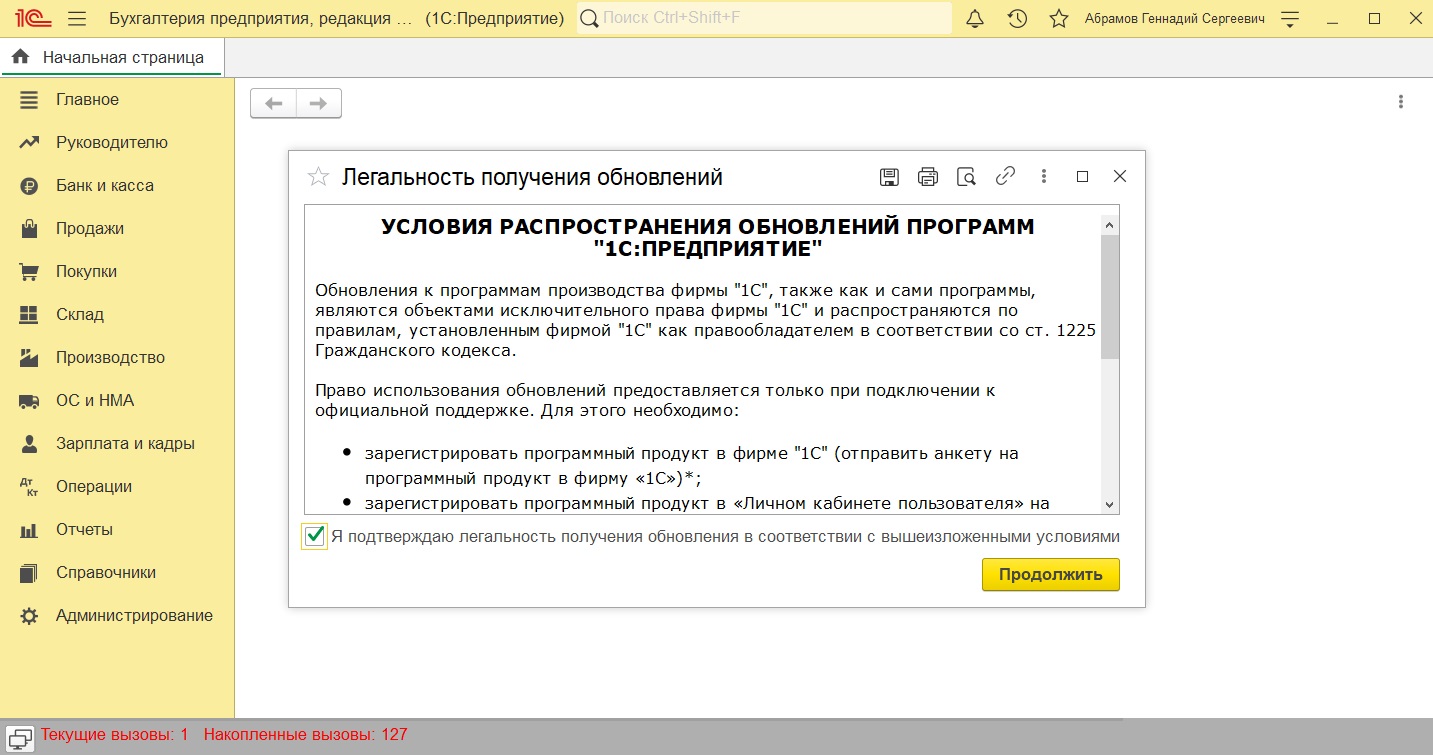Click Продолжить button
Image resolution: width=1433 pixels, height=755 pixels.
click(x=1051, y=574)
